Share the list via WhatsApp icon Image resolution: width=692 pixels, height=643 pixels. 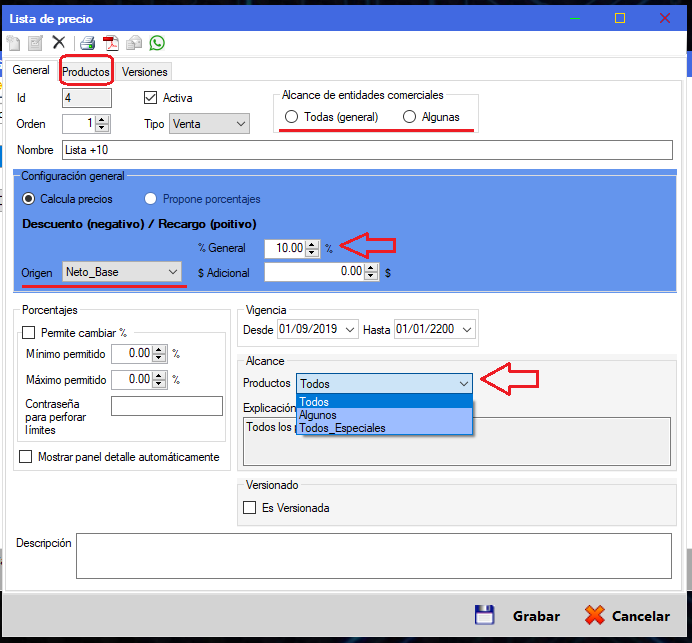(157, 43)
